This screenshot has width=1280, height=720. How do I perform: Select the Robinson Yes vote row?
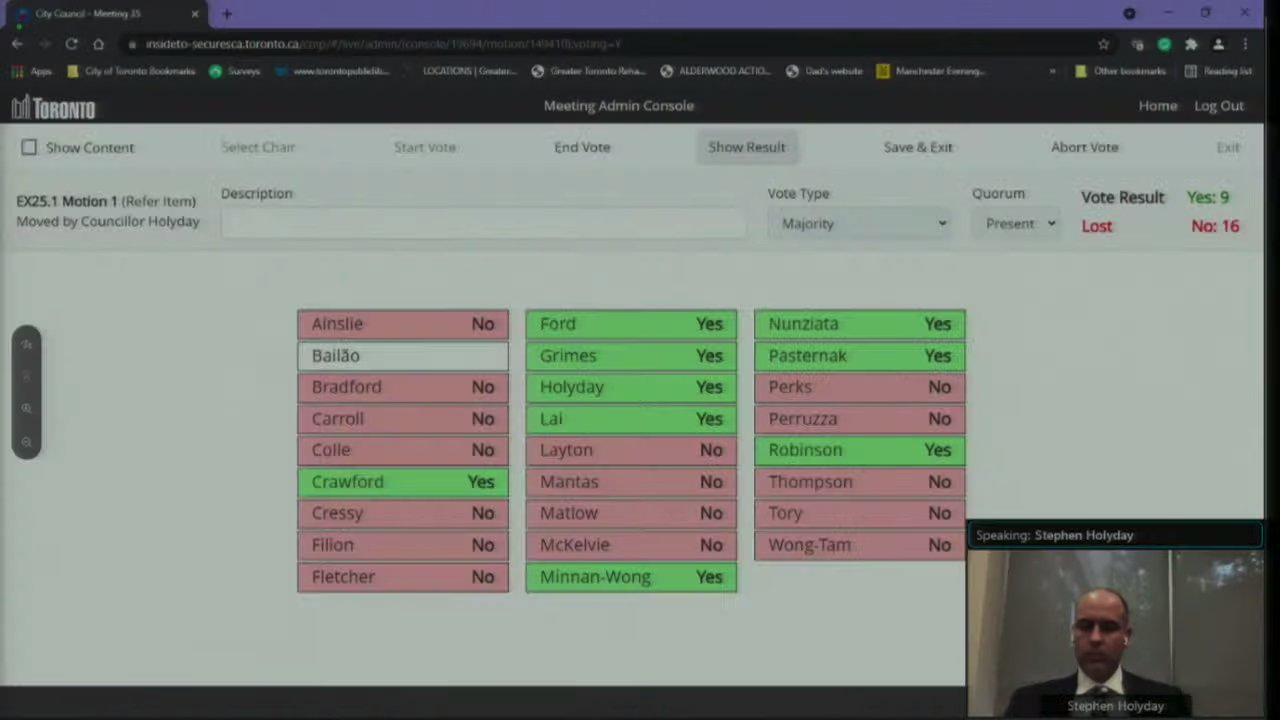pos(860,450)
